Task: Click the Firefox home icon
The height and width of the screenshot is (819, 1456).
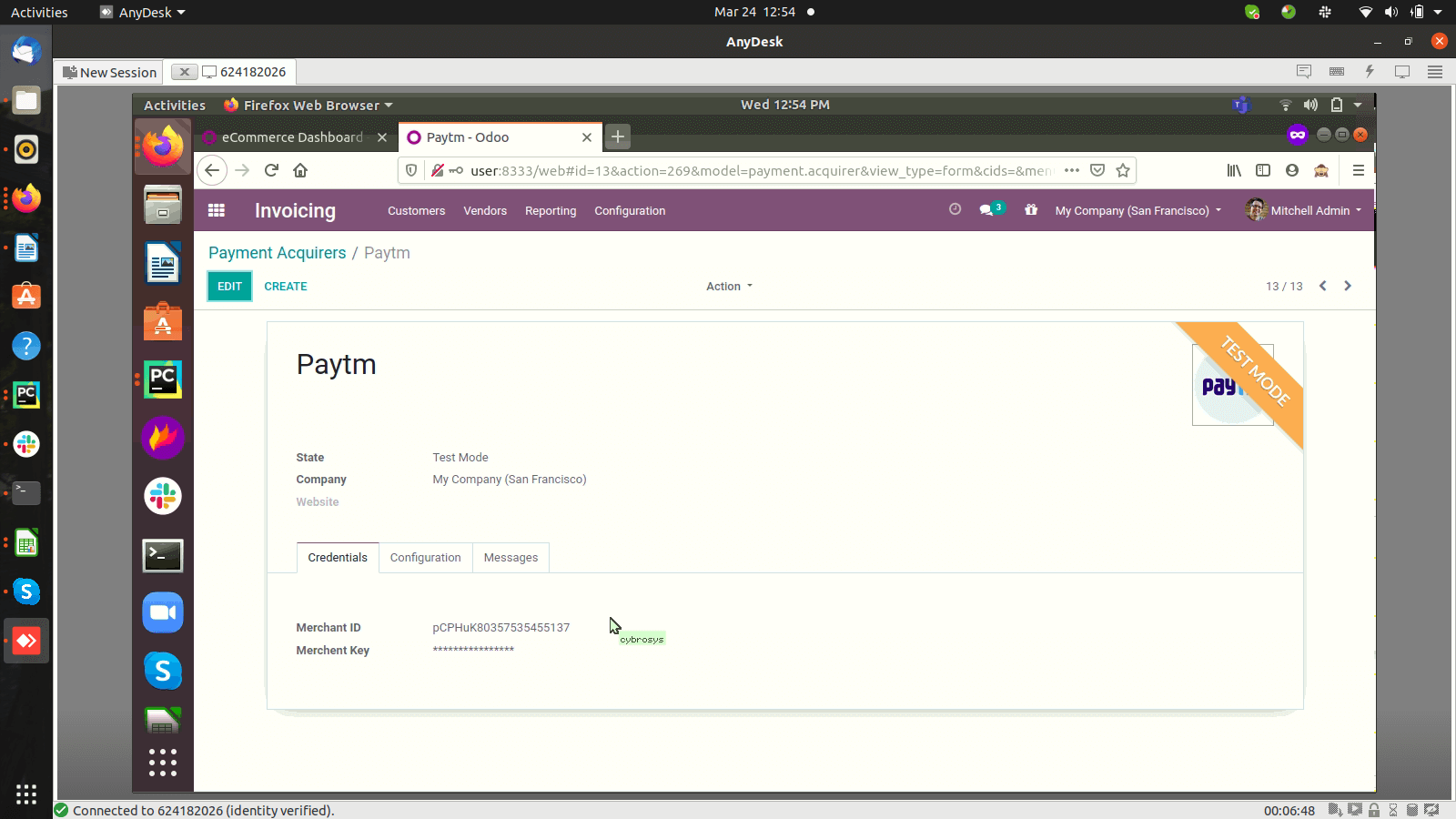Action: click(x=300, y=170)
